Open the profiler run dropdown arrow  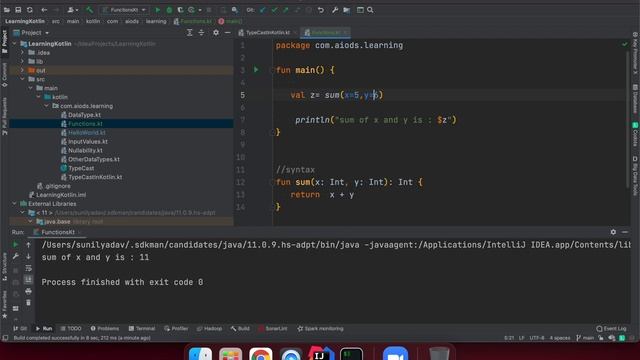click(x=200, y=10)
